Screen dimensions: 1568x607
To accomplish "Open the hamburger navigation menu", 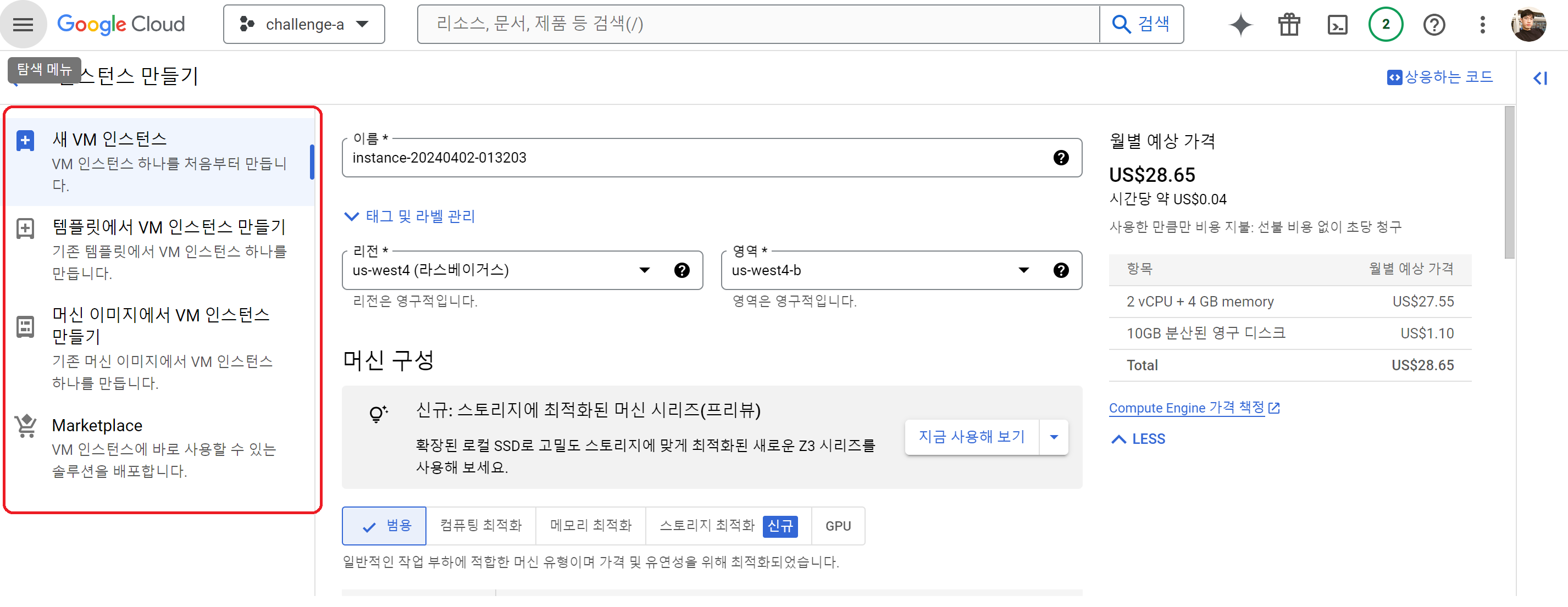I will pyautogui.click(x=23, y=24).
